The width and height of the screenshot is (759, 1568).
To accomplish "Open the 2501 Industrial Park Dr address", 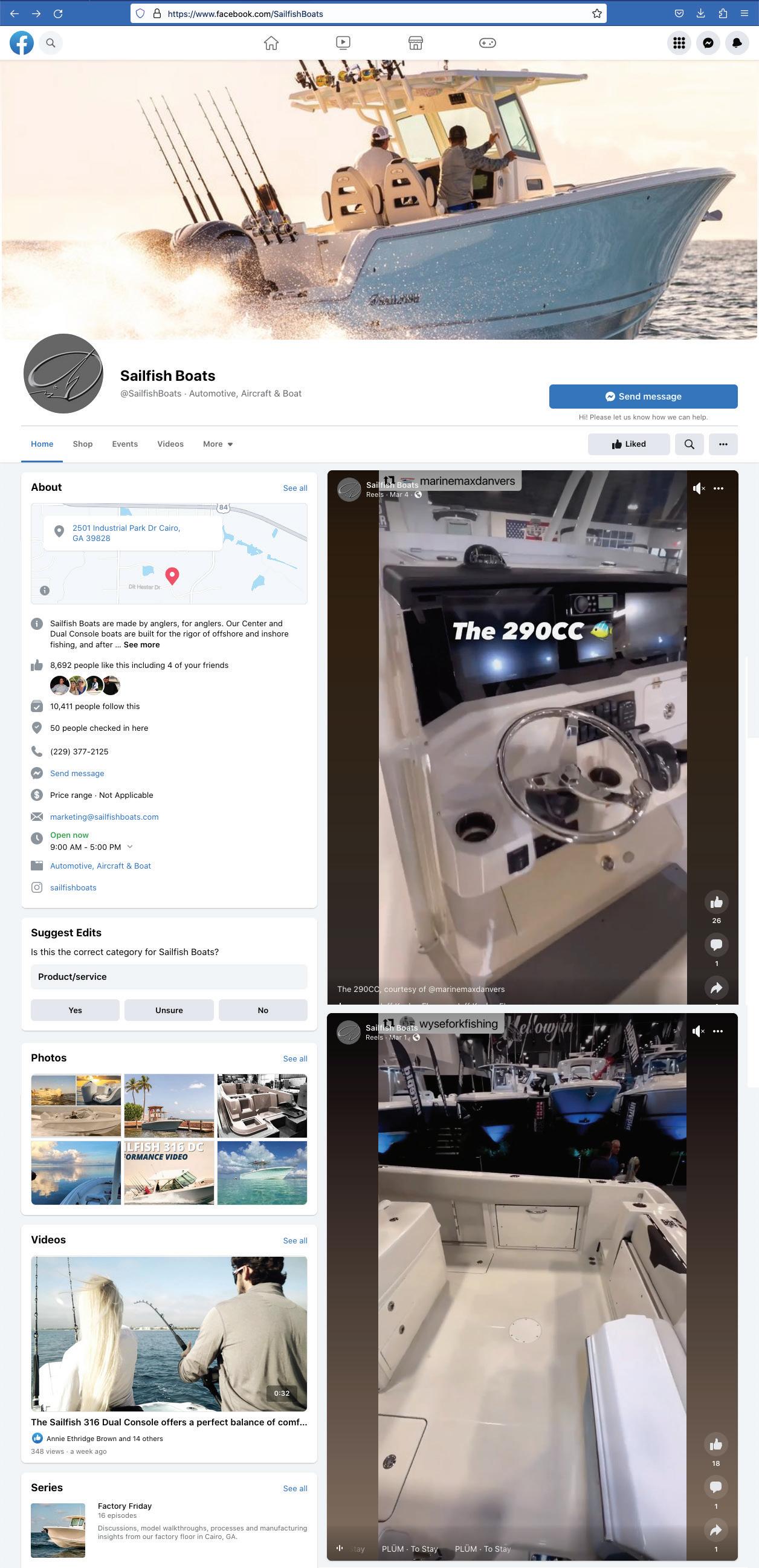I will click(126, 533).
